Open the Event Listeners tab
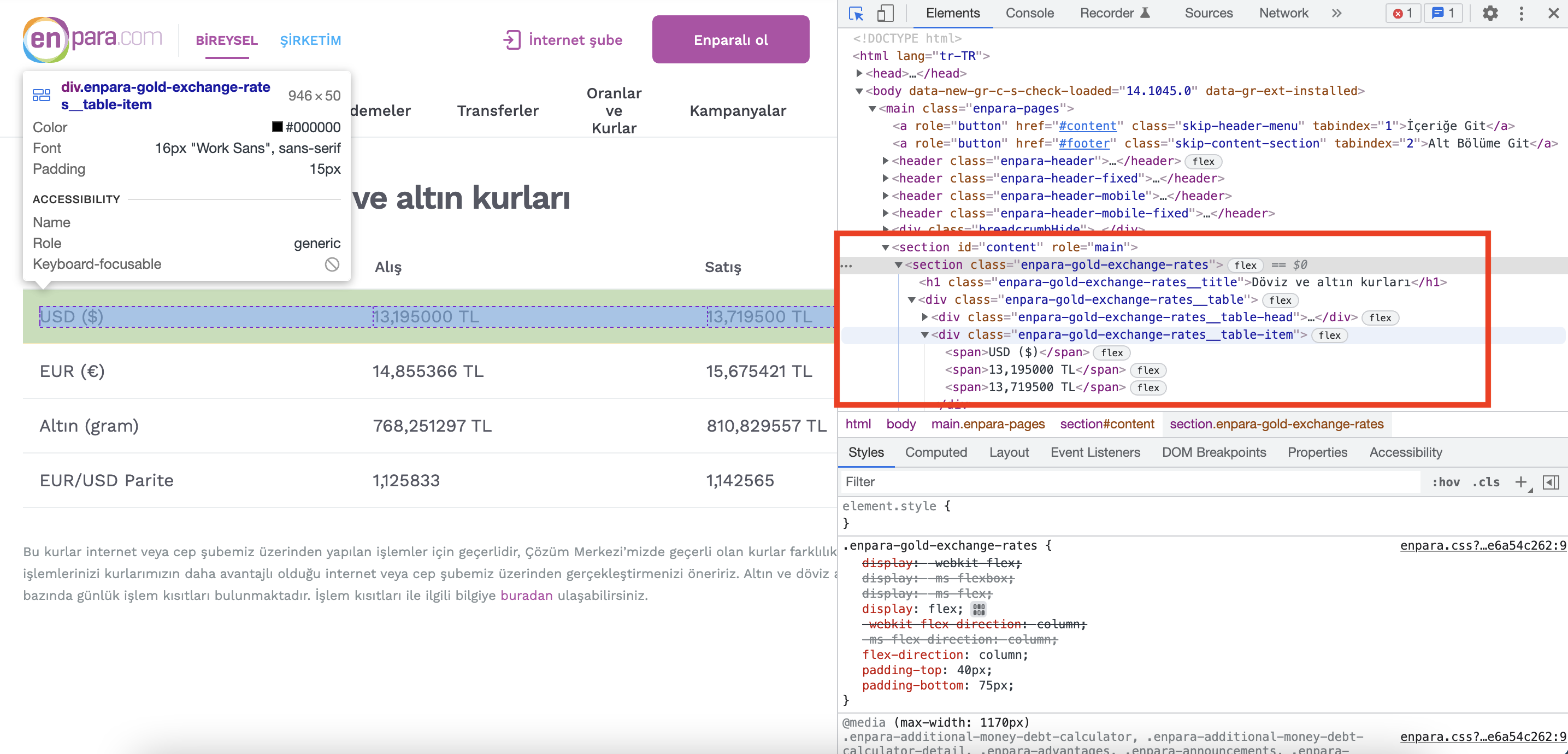 coord(1095,453)
